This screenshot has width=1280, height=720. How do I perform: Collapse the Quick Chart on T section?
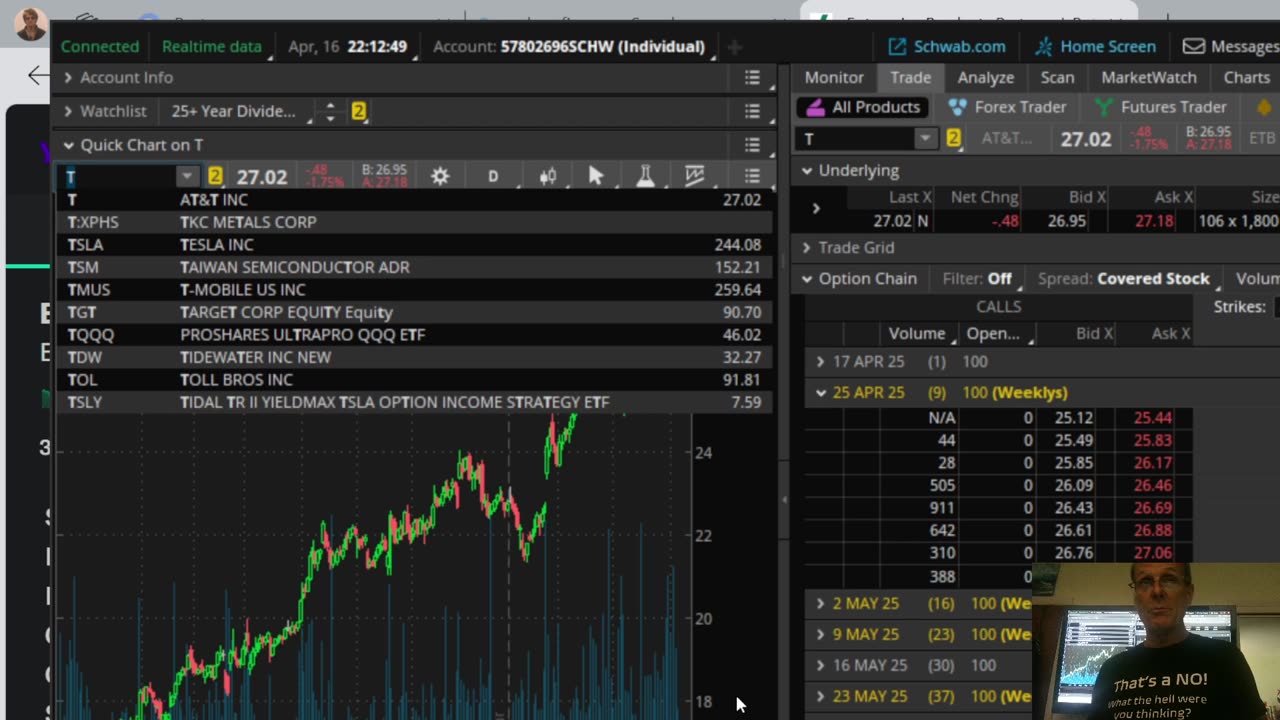tap(68, 145)
